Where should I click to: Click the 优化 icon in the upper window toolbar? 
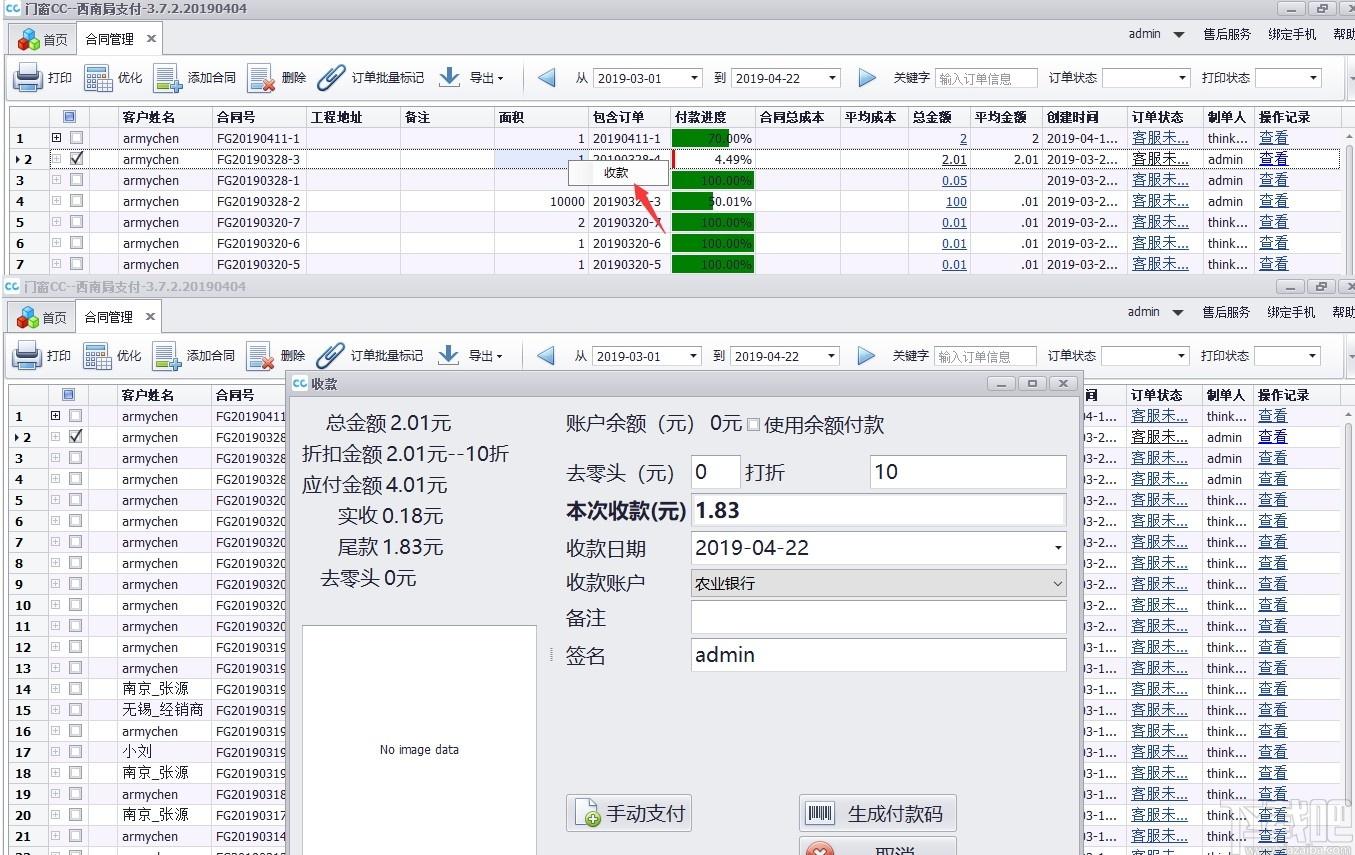98,77
